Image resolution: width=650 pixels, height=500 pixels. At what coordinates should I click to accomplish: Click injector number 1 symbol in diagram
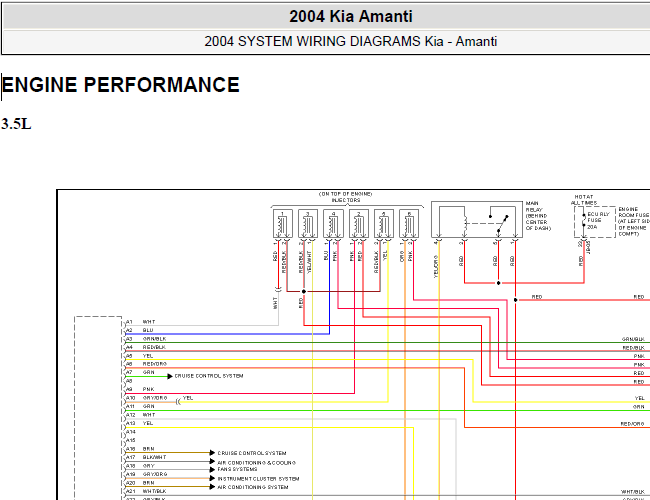coord(283,223)
